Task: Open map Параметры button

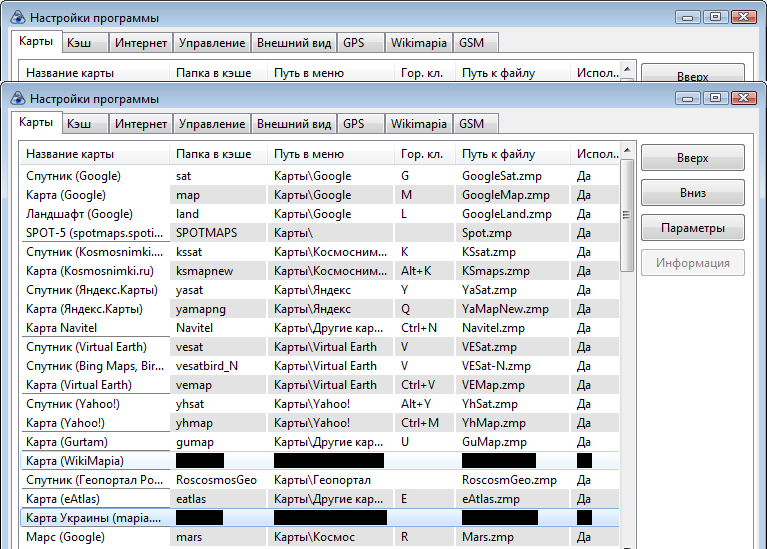Action: pos(692,228)
